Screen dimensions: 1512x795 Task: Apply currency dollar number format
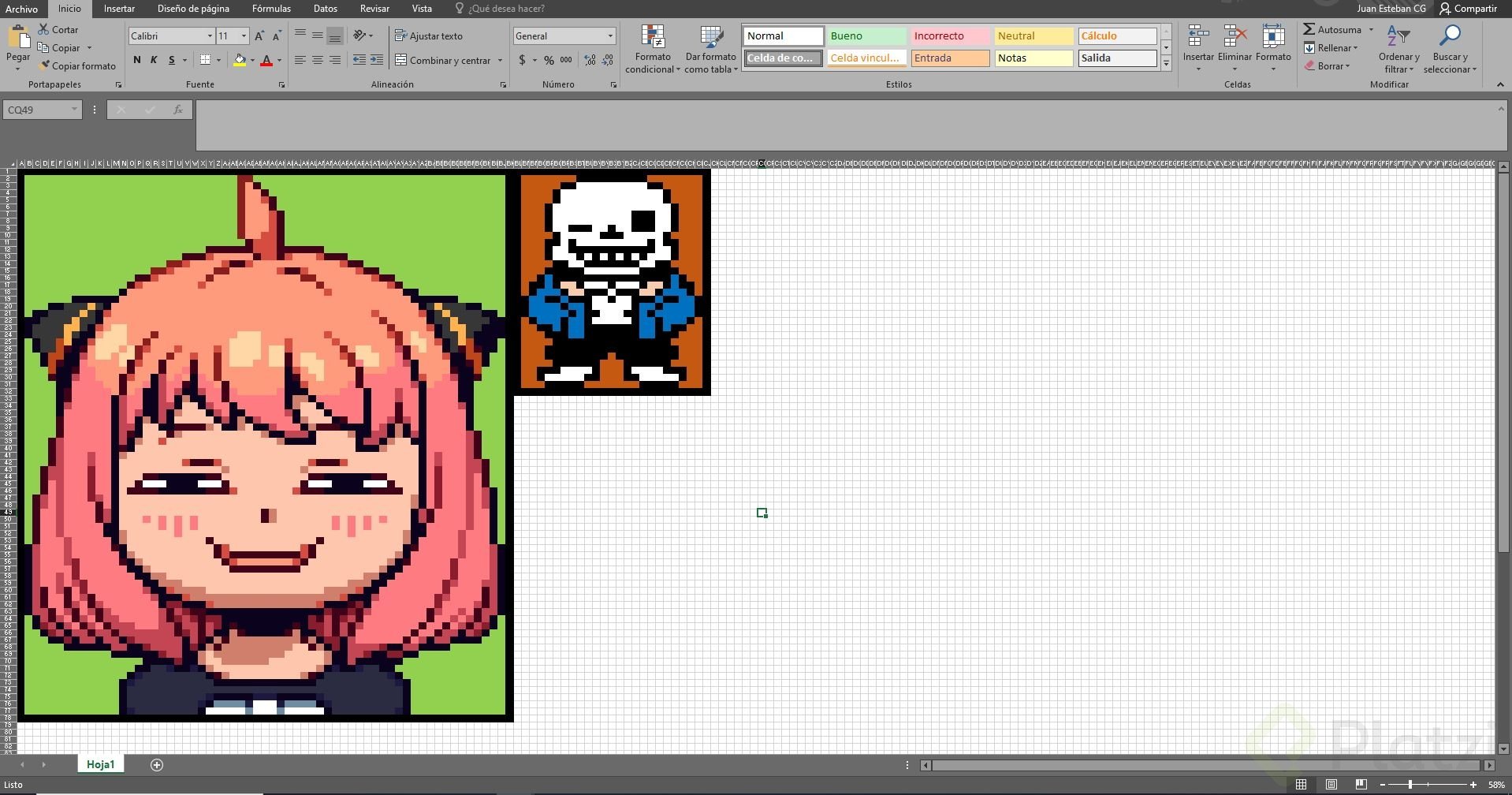pyautogui.click(x=522, y=60)
